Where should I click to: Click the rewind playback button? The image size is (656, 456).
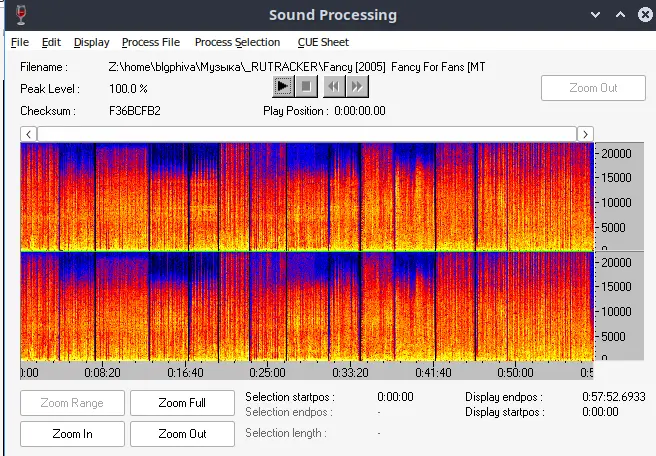point(333,87)
